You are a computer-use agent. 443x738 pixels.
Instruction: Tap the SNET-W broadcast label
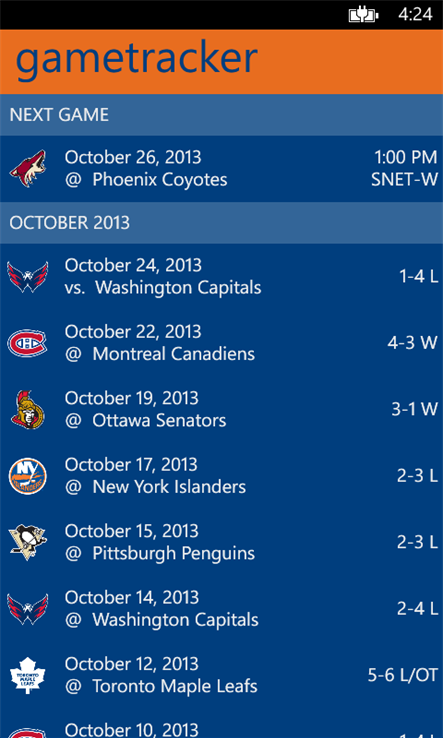(404, 179)
